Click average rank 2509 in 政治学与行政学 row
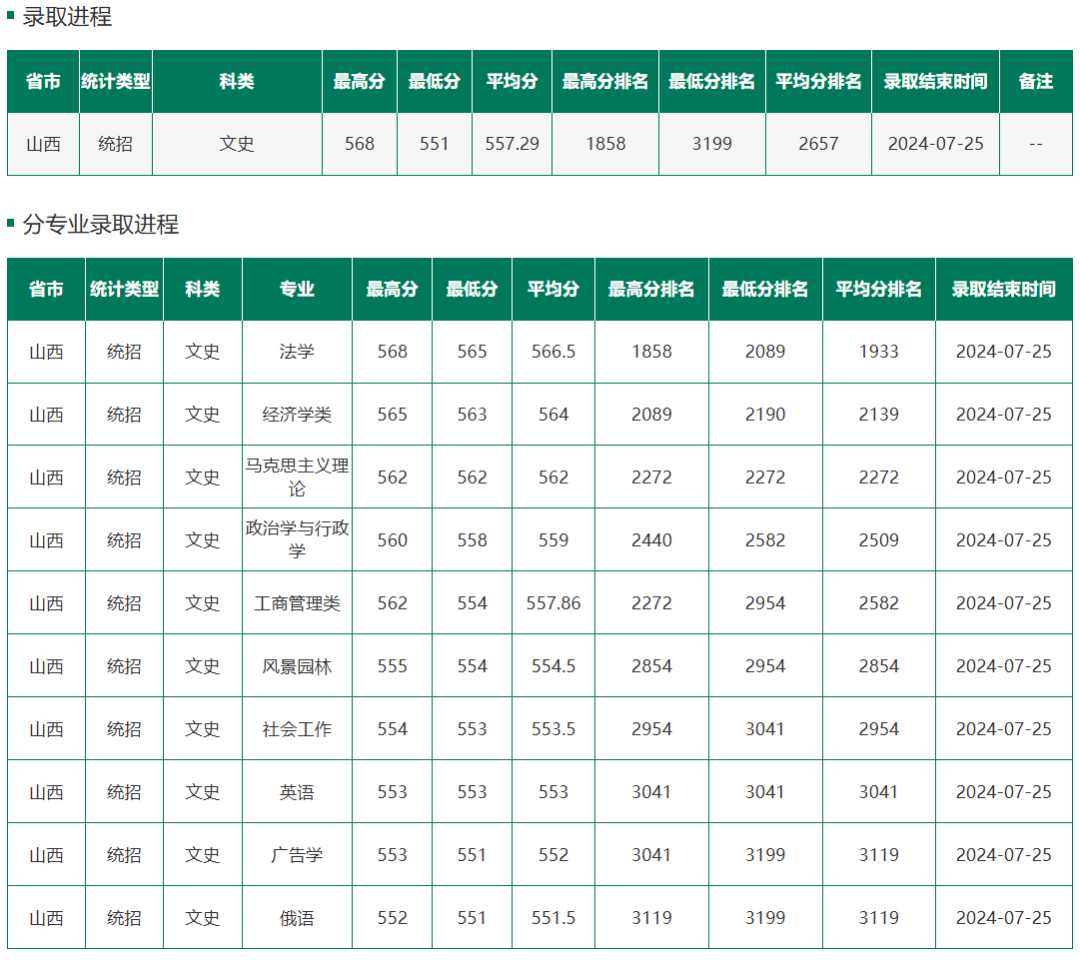Screen dimensions: 1080x964 pos(879,540)
